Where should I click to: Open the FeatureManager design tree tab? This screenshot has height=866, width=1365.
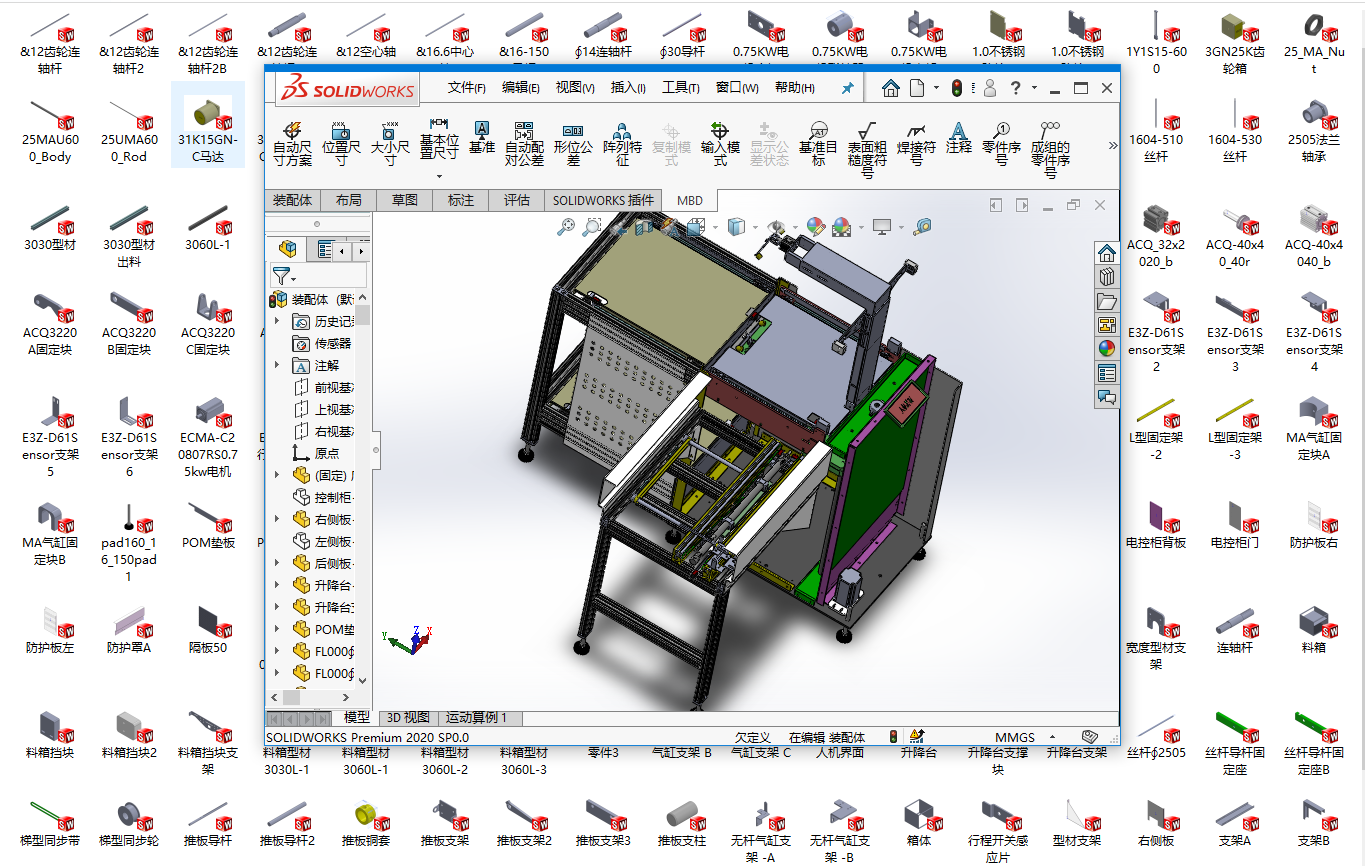pos(288,249)
